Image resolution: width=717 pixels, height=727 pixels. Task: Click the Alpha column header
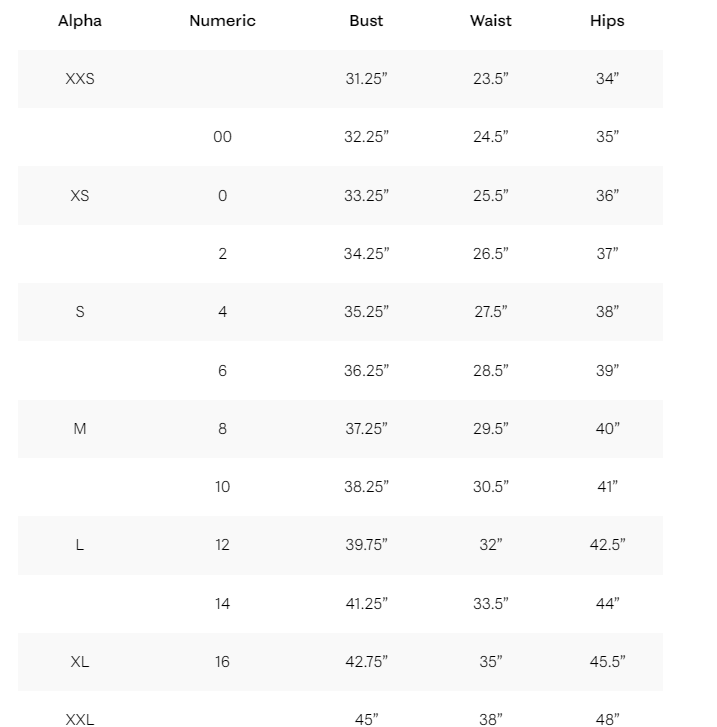coord(80,21)
